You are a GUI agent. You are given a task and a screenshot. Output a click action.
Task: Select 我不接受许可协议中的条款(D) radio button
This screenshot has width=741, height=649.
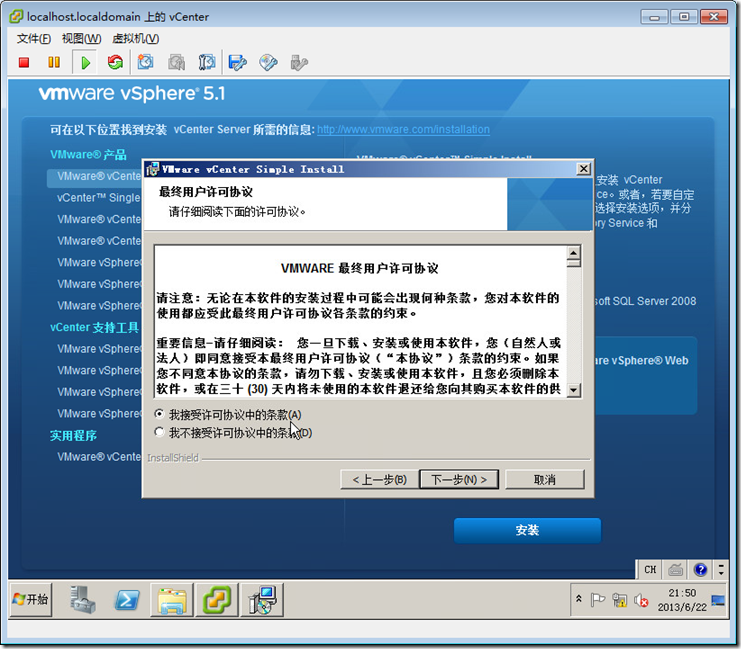pyautogui.click(x=159, y=432)
